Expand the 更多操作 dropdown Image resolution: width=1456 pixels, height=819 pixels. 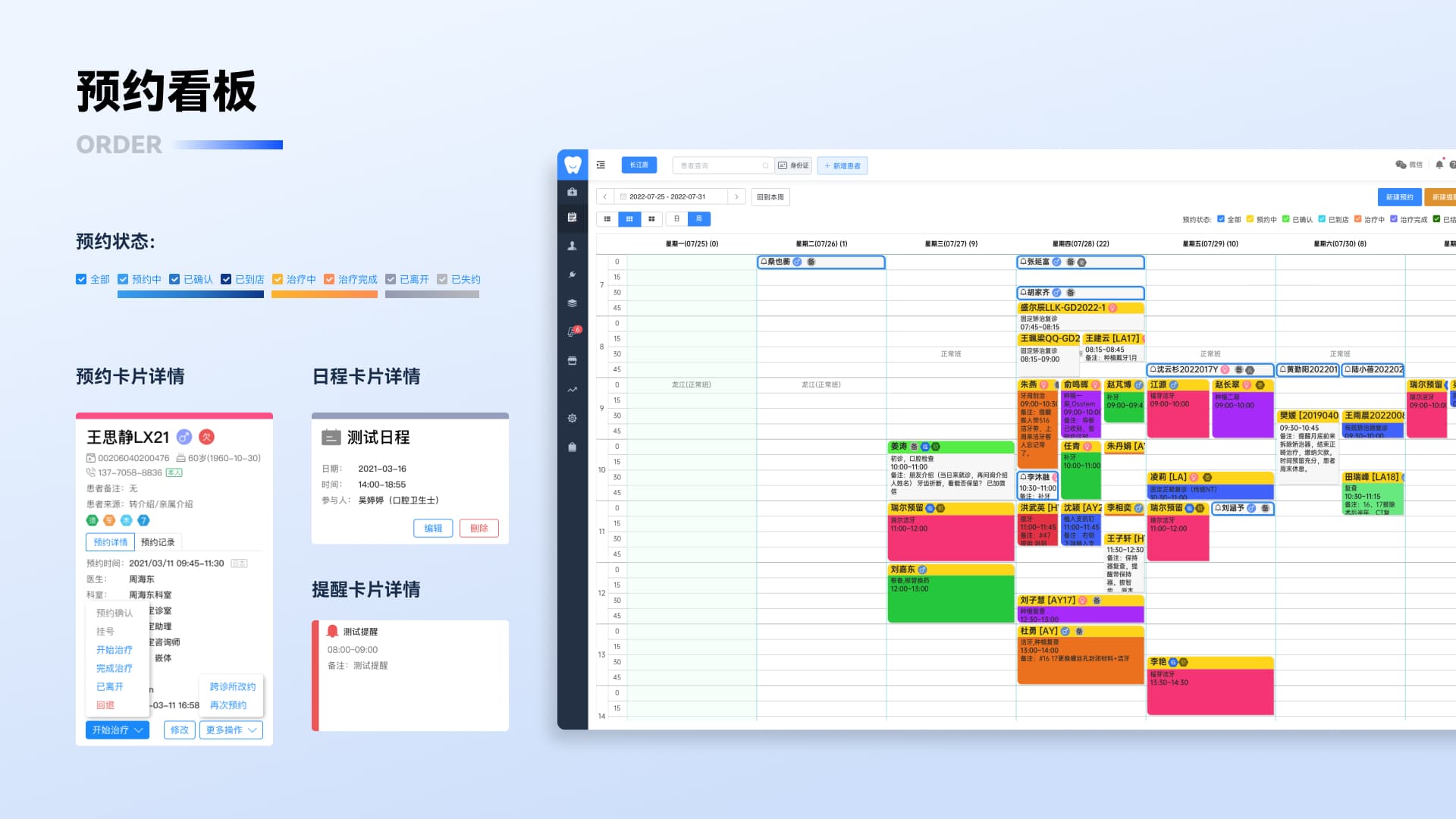tap(231, 730)
